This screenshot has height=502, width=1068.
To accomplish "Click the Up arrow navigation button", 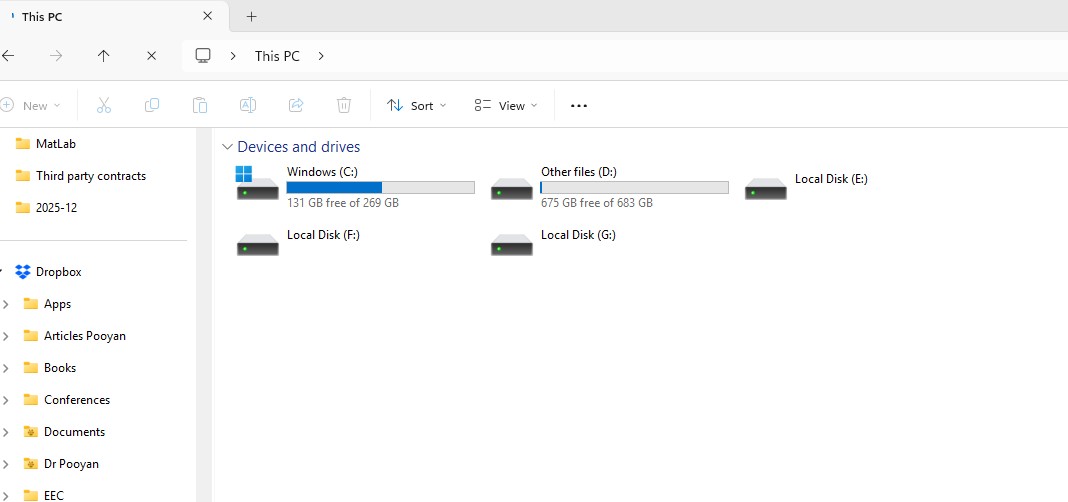I will click(103, 56).
